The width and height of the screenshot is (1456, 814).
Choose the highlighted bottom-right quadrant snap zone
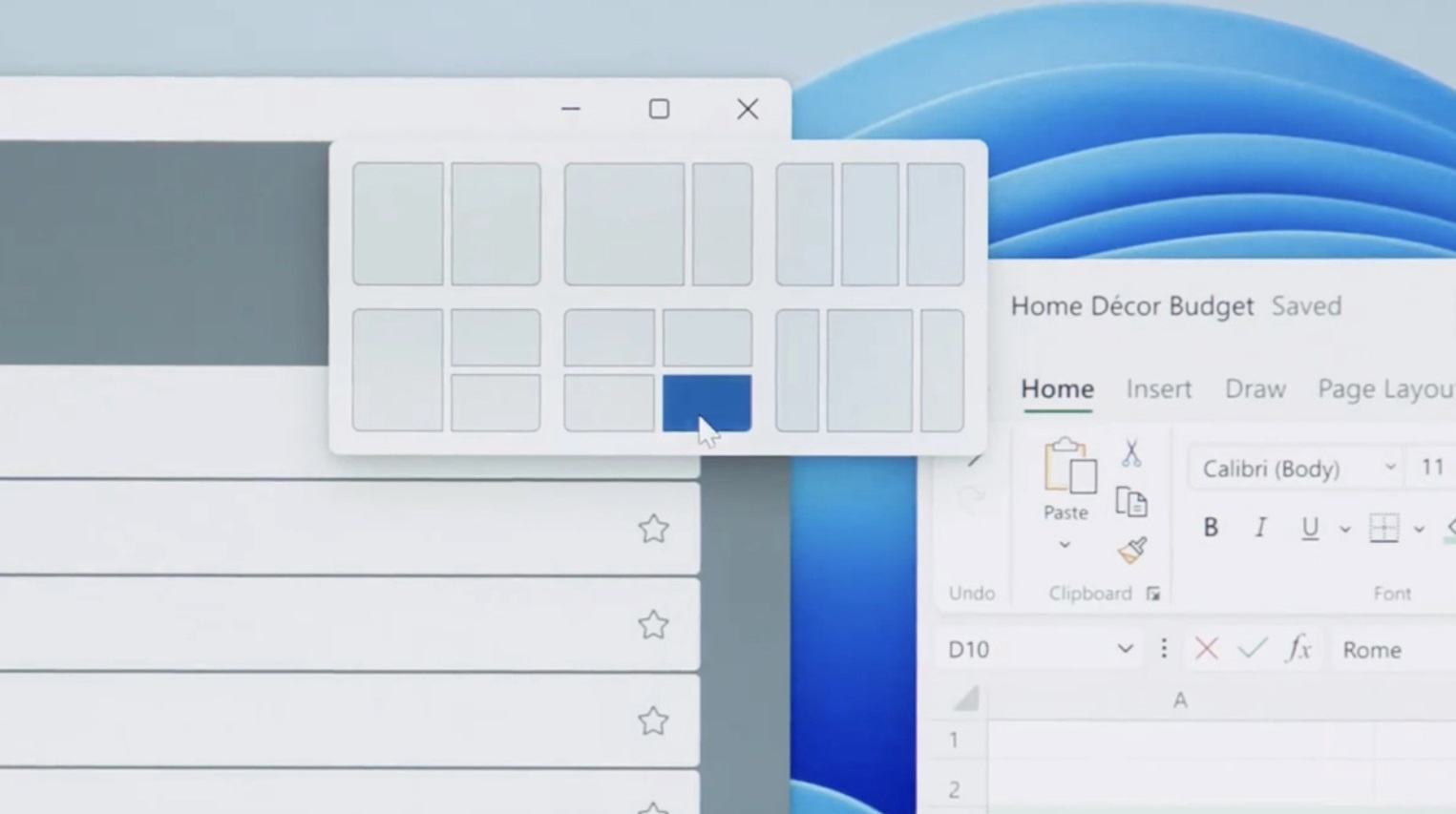pyautogui.click(x=707, y=403)
